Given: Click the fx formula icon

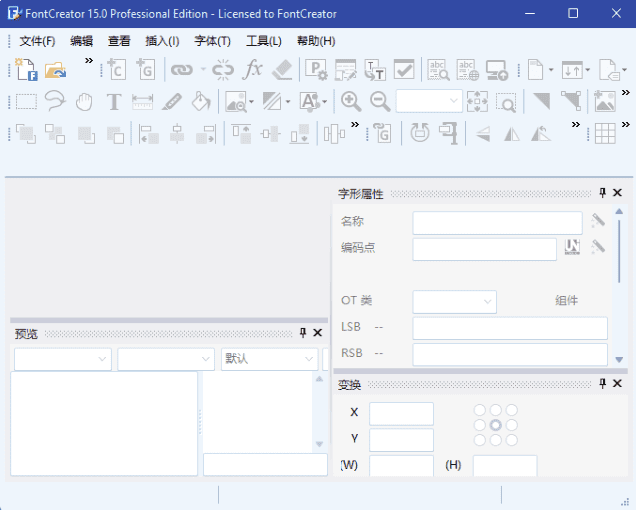Looking at the screenshot, I should [252, 69].
